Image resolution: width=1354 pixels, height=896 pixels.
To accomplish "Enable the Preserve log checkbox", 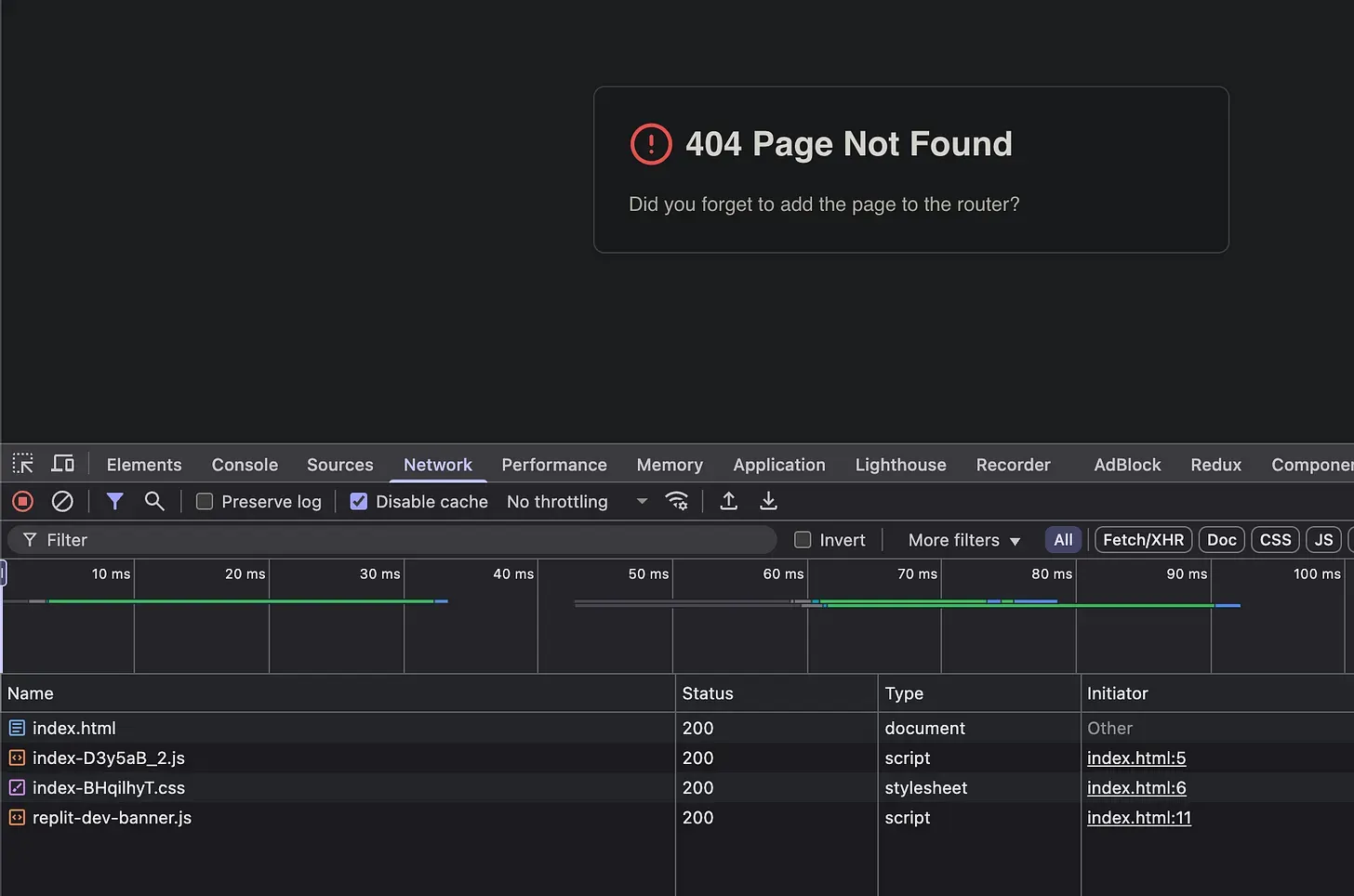I will 205,502.
